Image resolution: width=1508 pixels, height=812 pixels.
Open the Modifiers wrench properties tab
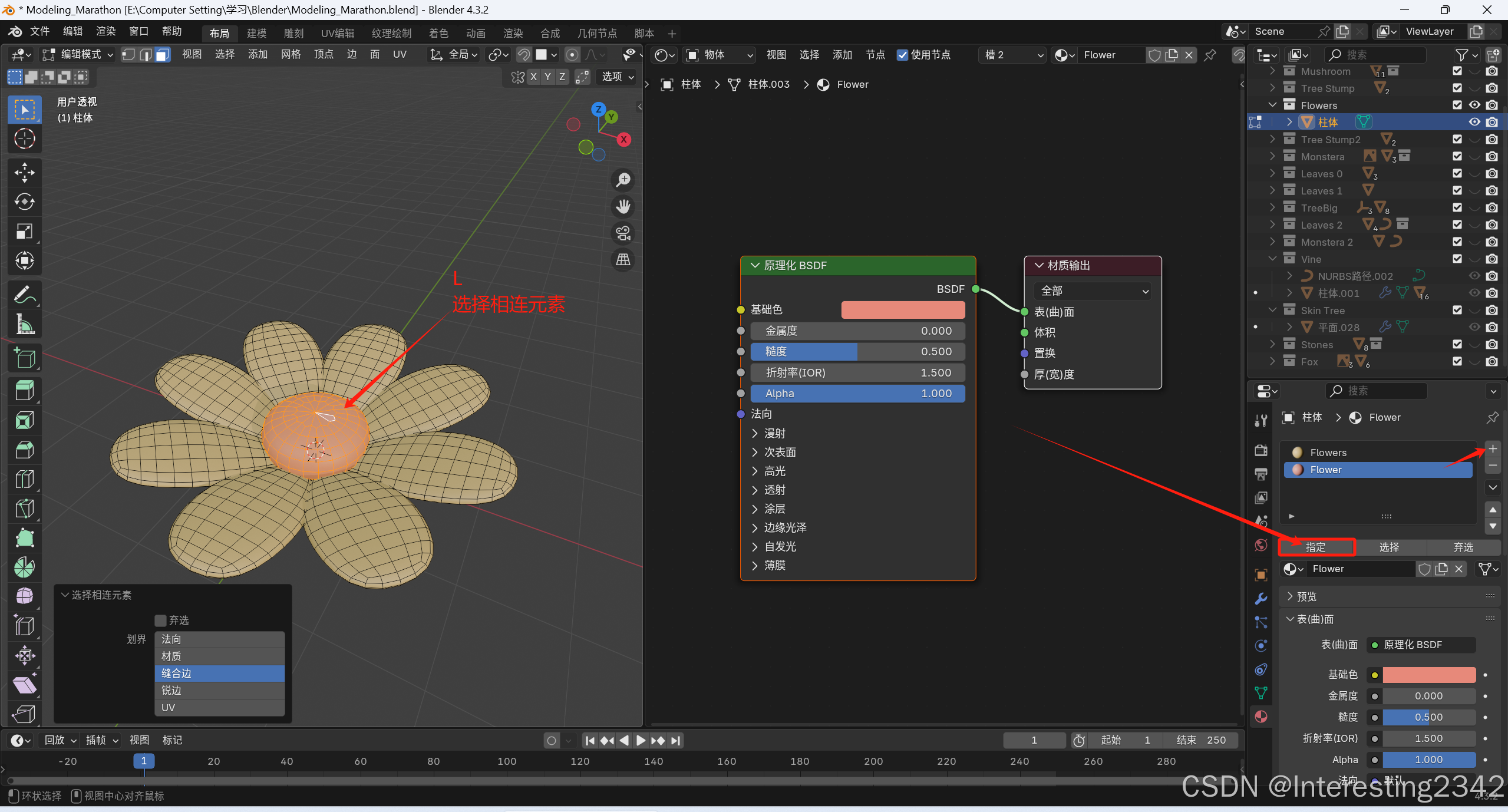pyautogui.click(x=1261, y=599)
